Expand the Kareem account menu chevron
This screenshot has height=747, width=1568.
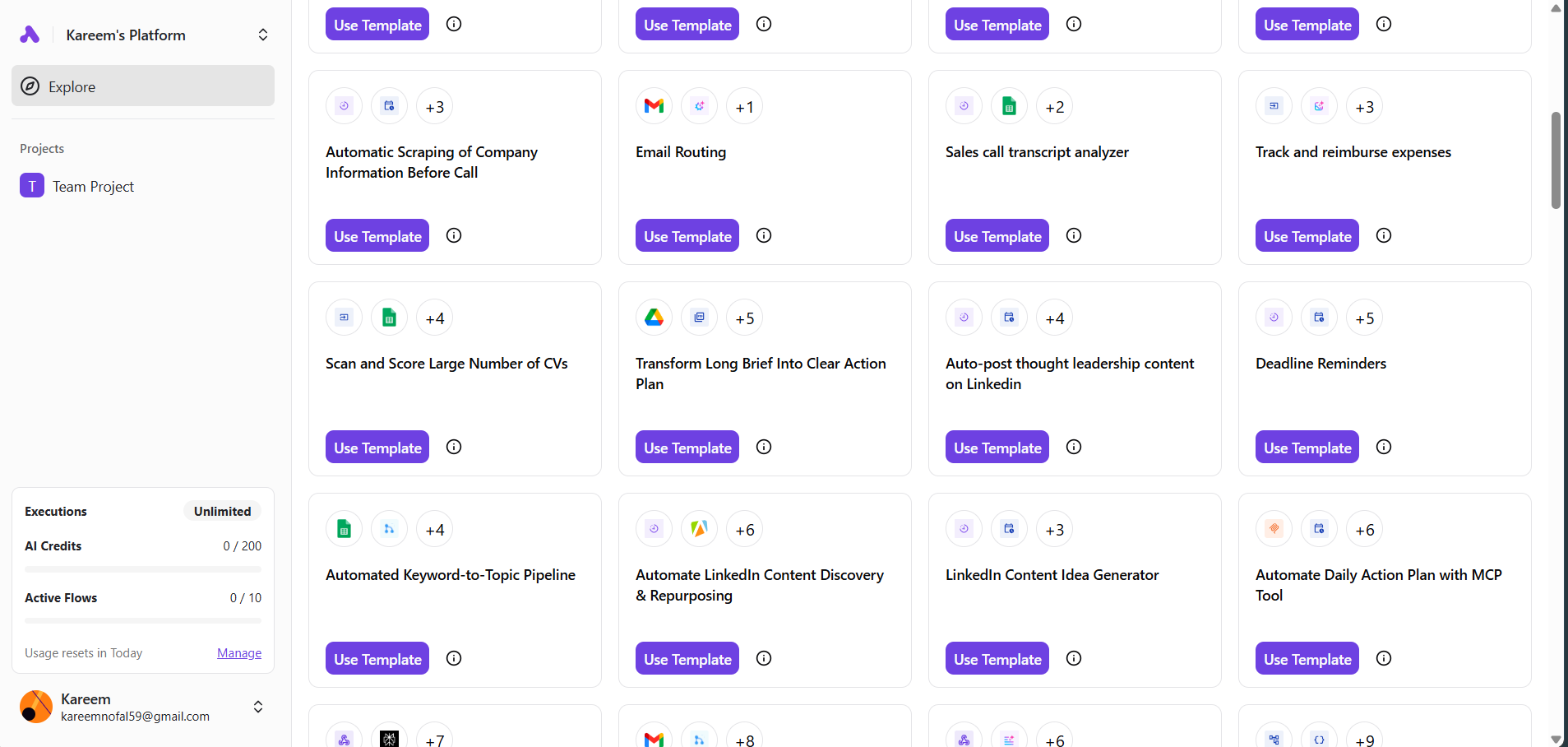tap(258, 707)
